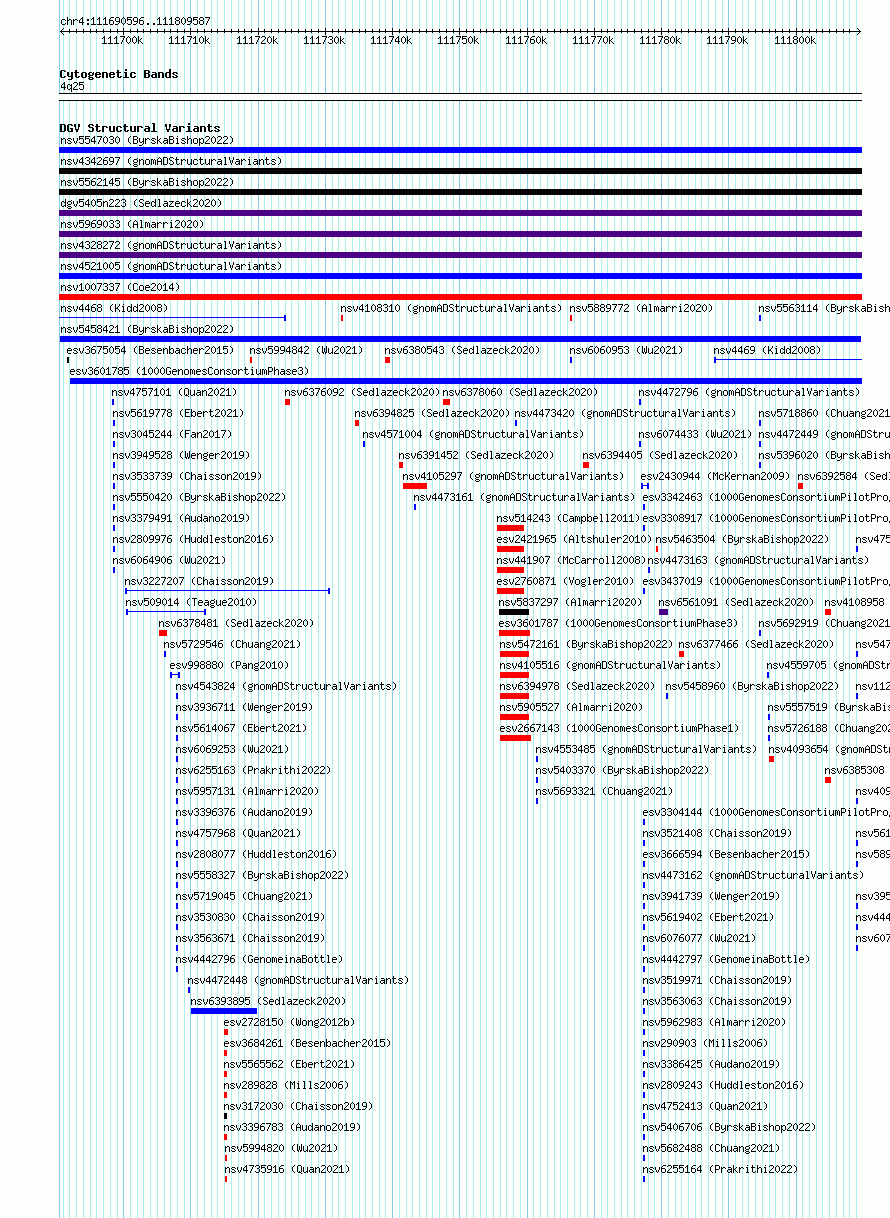890x1218 pixels.
Task: Click the black bar under nsv5837297
Action: [514, 612]
